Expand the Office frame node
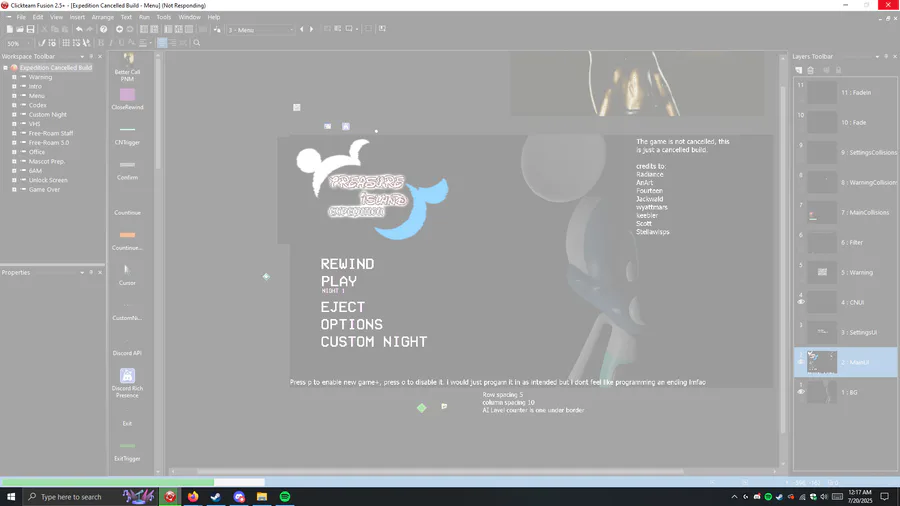Screen dimensions: 900x506 (14, 152)
